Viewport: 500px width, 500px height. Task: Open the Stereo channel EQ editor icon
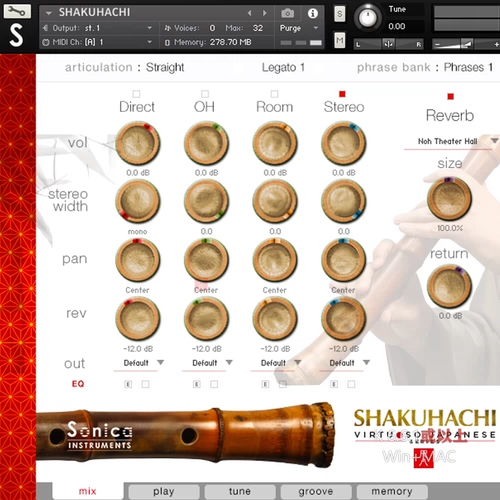coord(334,384)
